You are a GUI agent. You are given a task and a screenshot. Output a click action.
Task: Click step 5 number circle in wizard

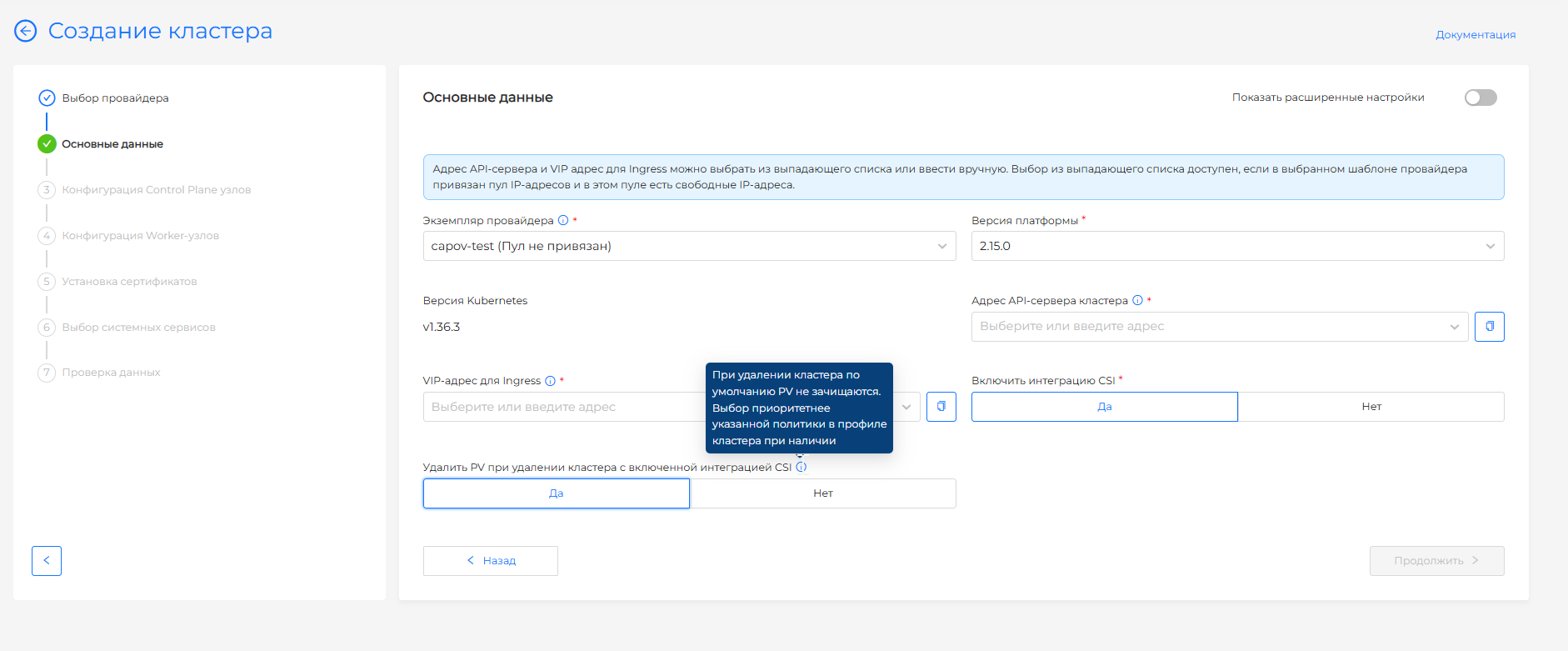pos(47,282)
